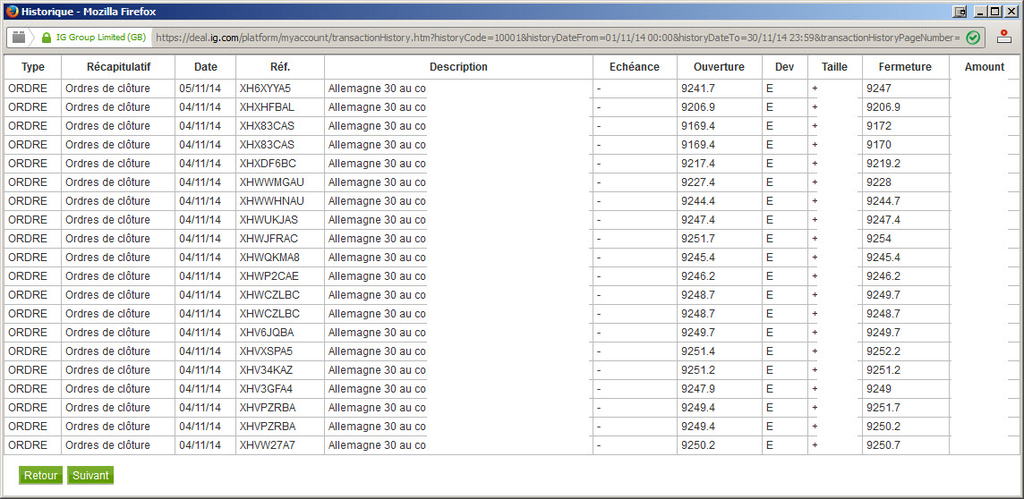Select reference XHWUKJAS
Image resolution: width=1024 pixels, height=499 pixels.
[268, 219]
